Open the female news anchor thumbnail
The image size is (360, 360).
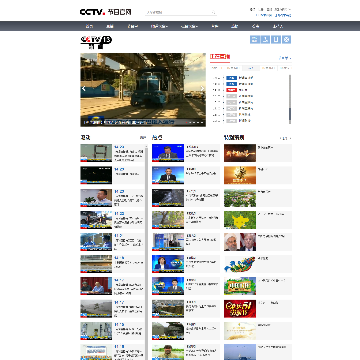[x=168, y=264]
